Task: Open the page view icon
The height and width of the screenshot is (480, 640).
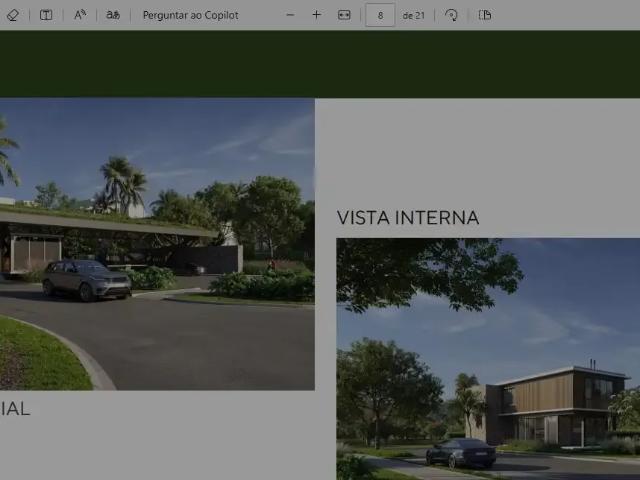Action: click(484, 15)
